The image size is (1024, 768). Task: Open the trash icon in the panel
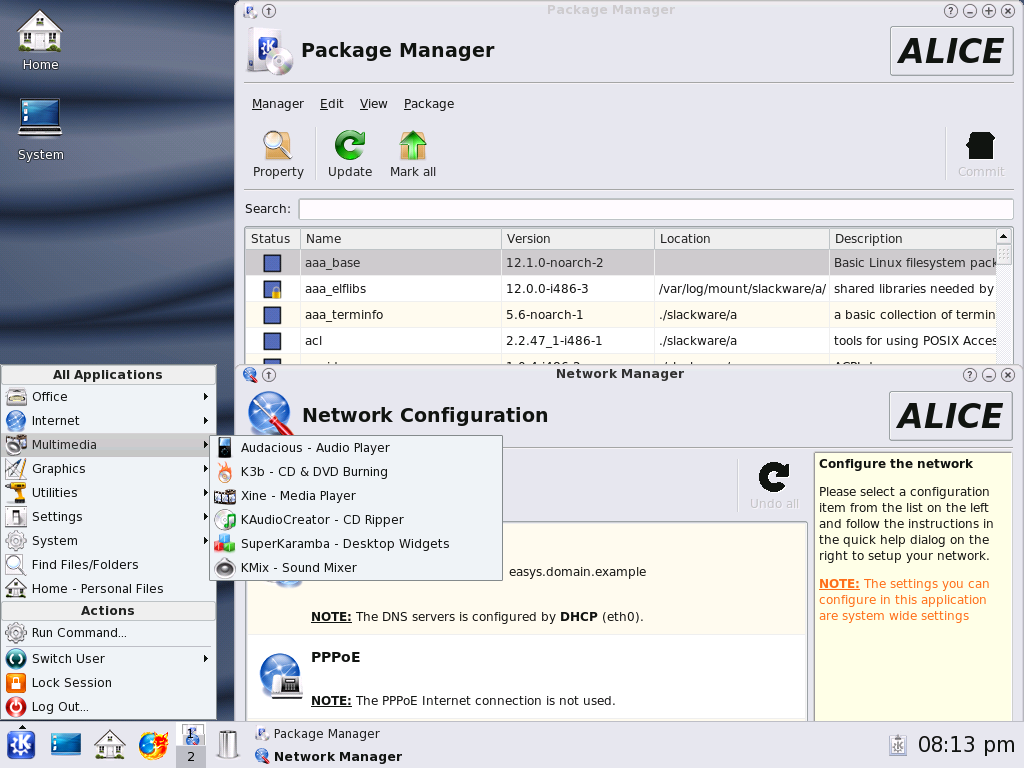228,744
